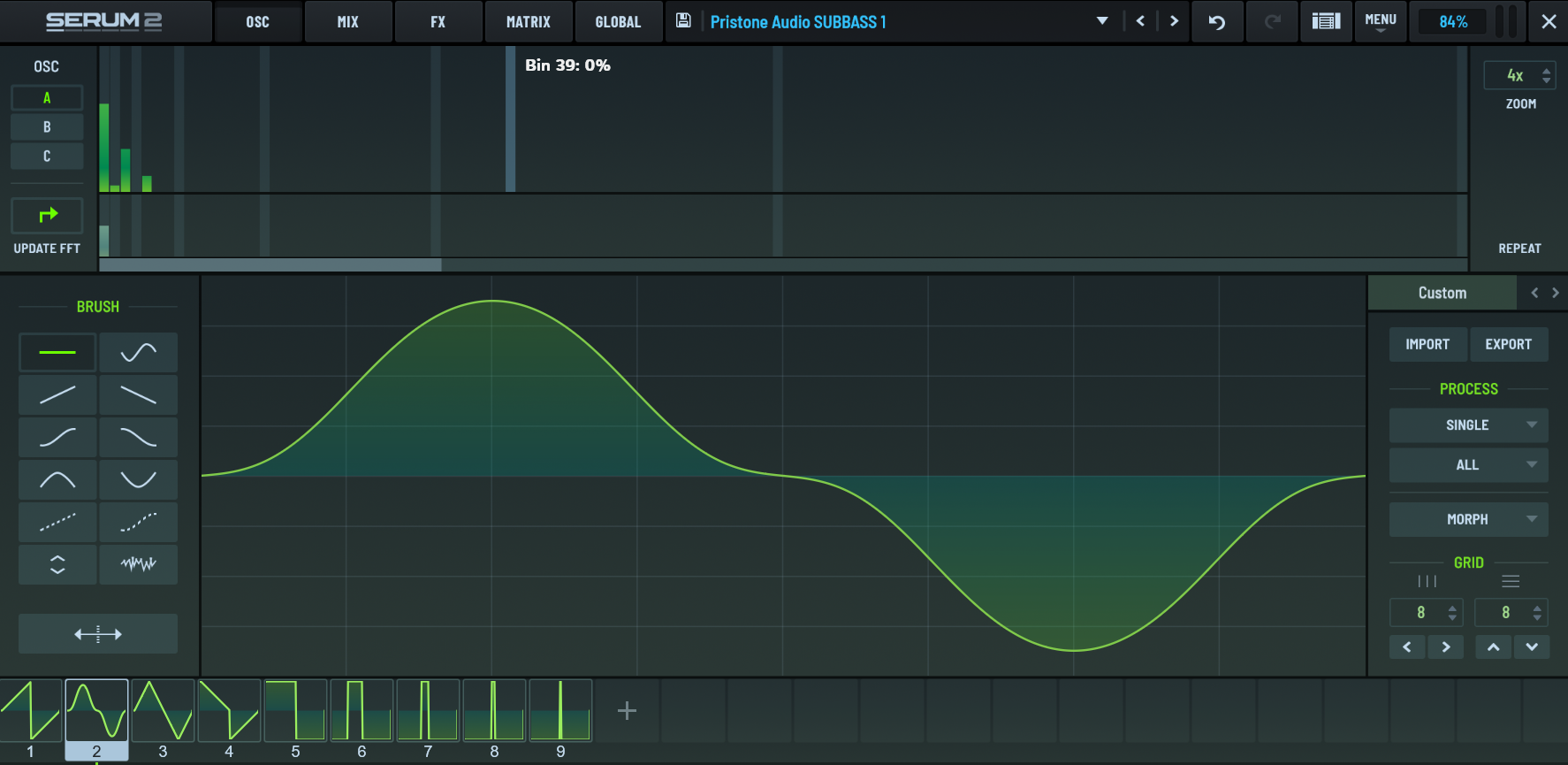Select oscillator C
Viewport: 1568px width, 765px height.
47,157
